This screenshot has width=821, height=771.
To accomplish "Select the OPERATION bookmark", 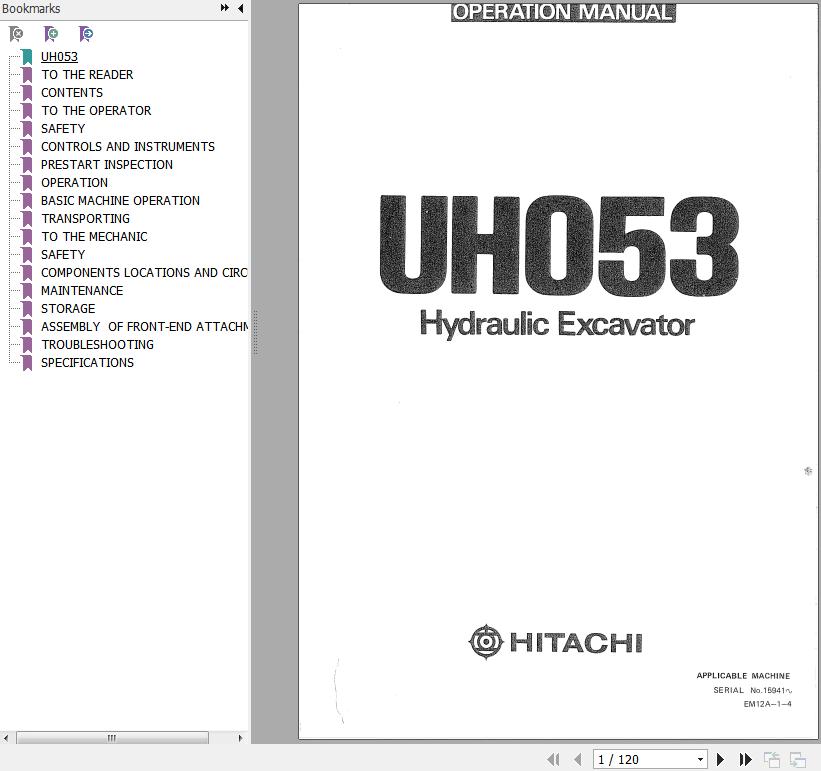I will 74,183.
